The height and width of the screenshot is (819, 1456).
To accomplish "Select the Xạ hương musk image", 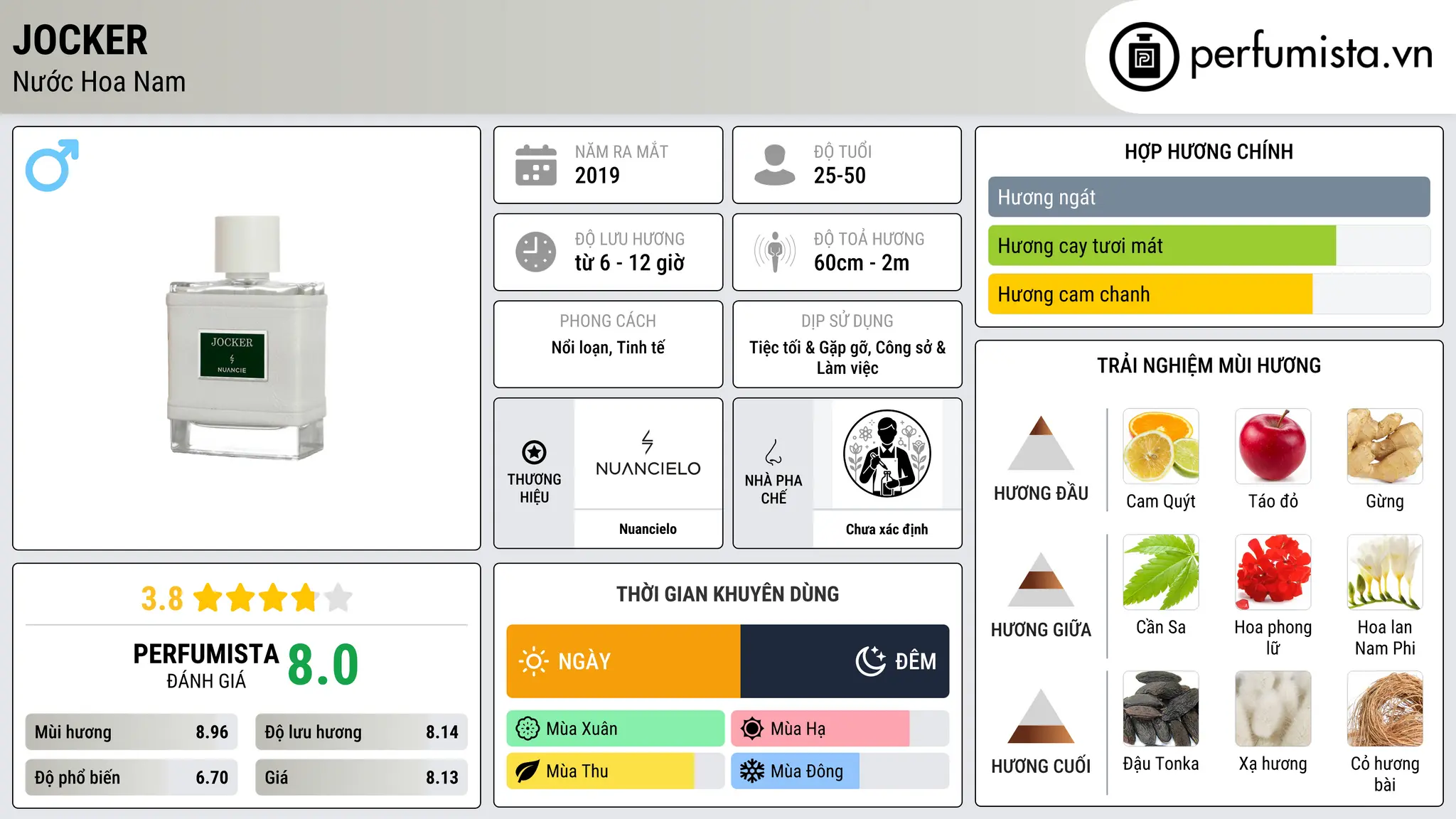I will point(1273,709).
